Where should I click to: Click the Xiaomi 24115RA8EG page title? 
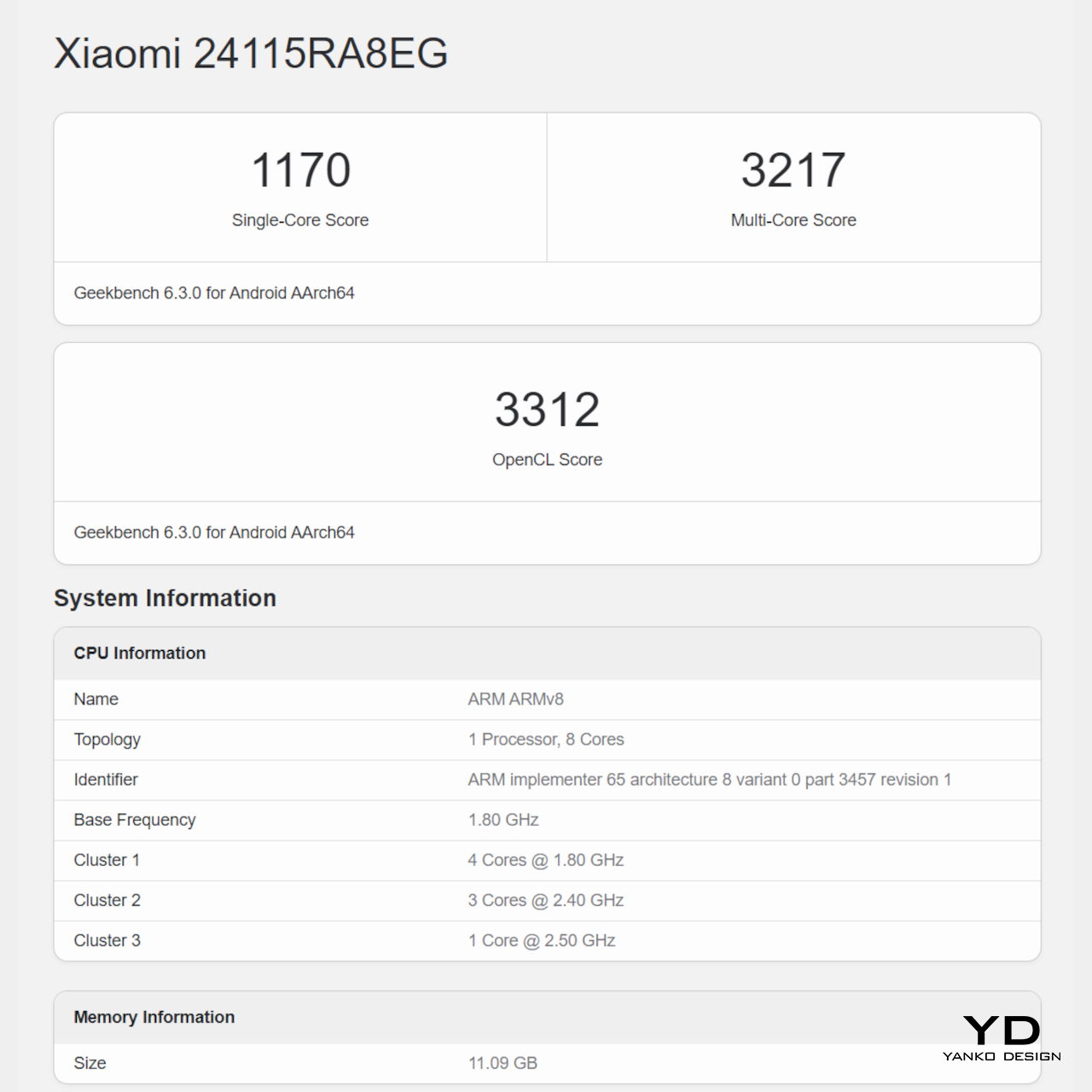click(x=251, y=54)
